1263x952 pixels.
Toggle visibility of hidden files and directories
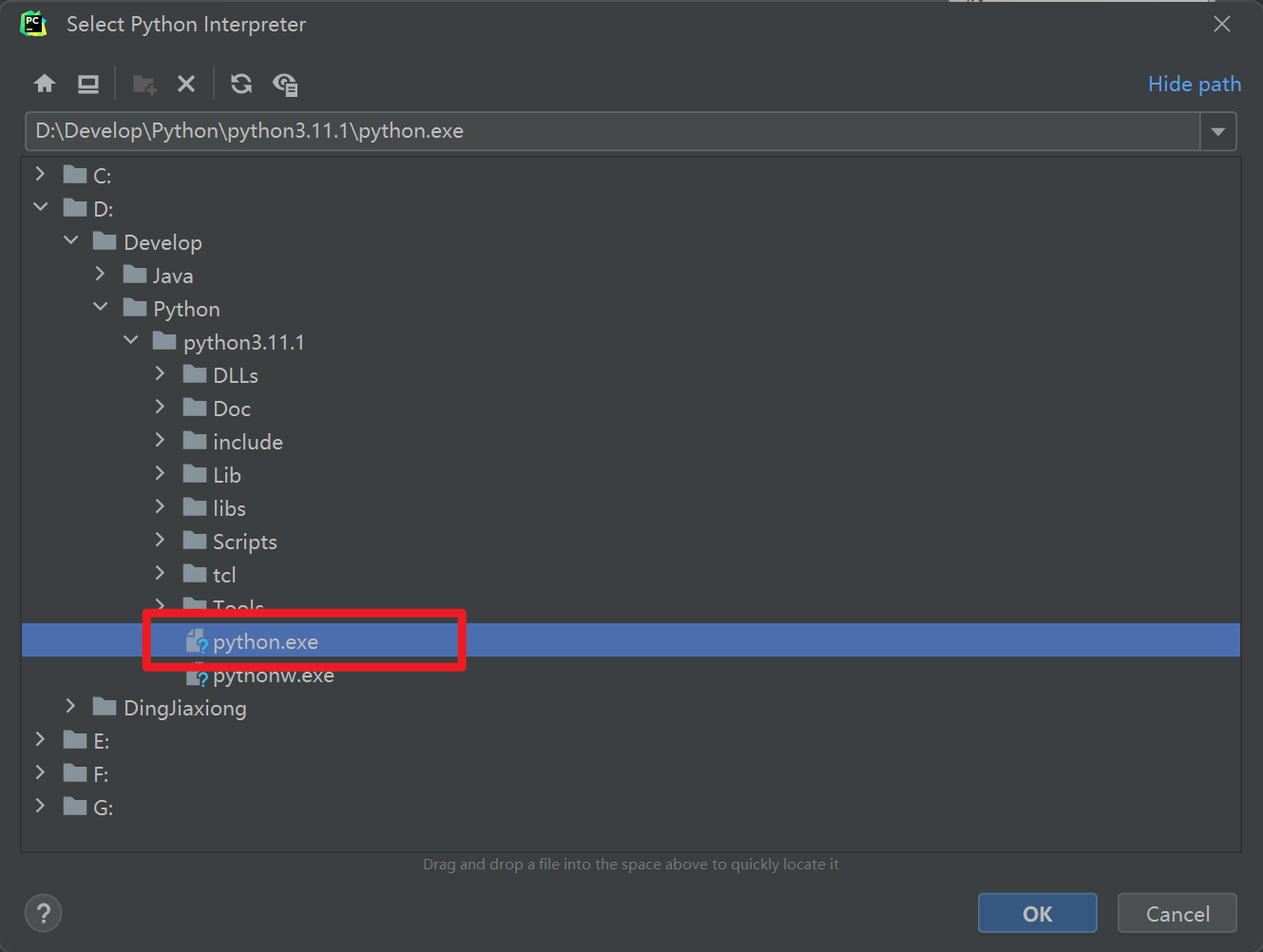285,84
